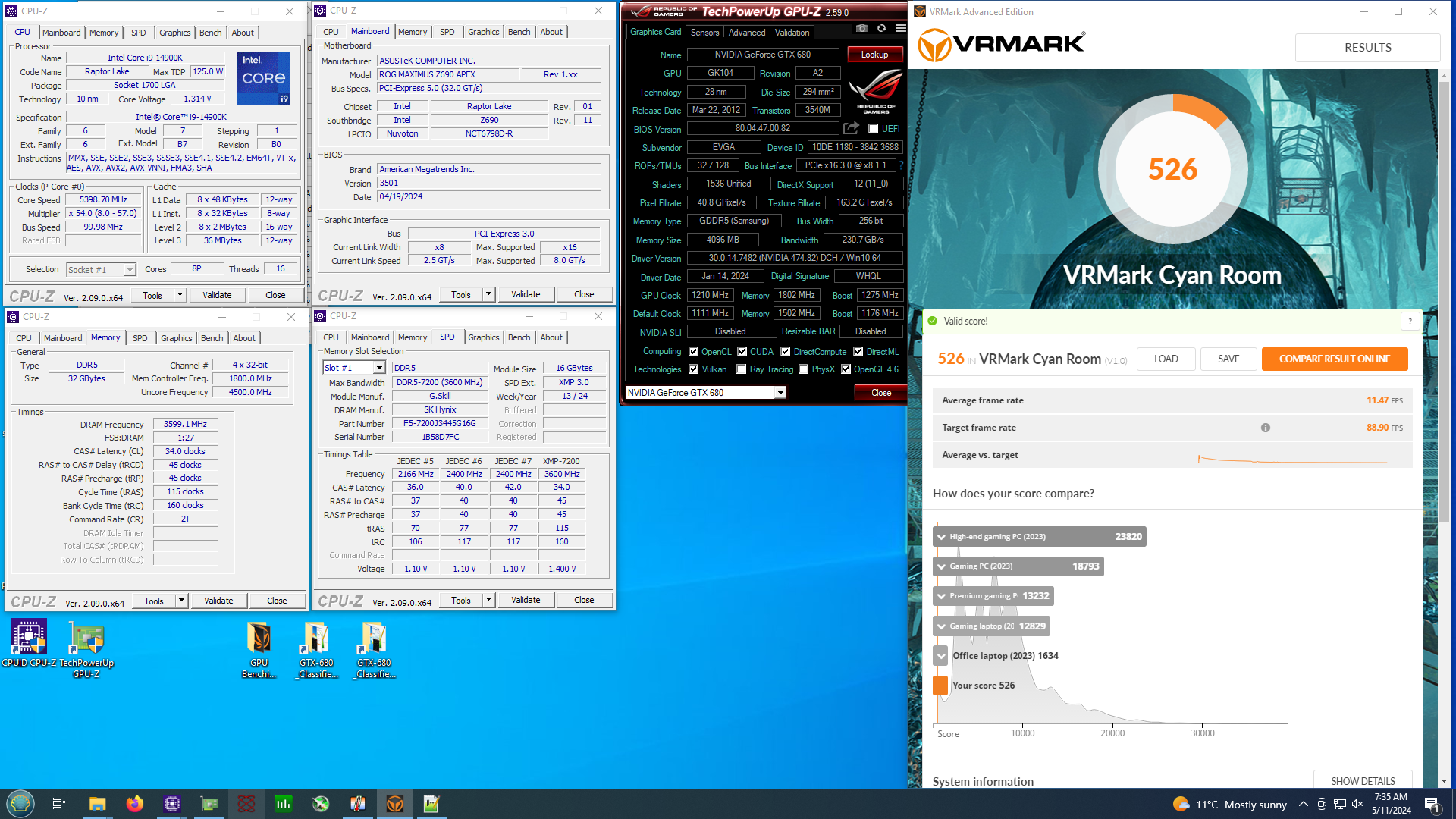Show hidden system tray icons
The height and width of the screenshot is (819, 1456).
coord(1303,804)
